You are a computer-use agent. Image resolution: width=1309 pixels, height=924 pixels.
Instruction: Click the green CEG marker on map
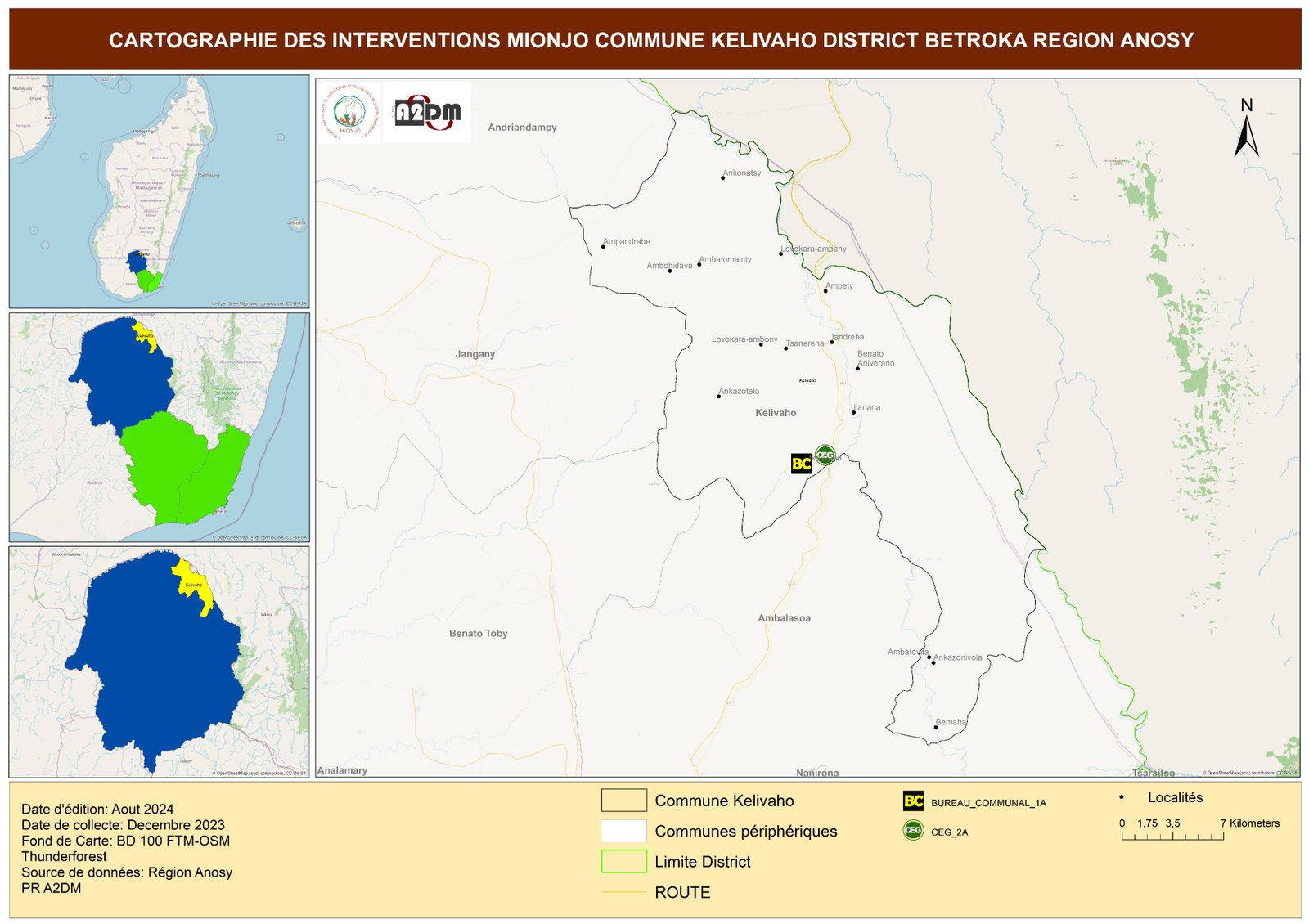[x=825, y=455]
